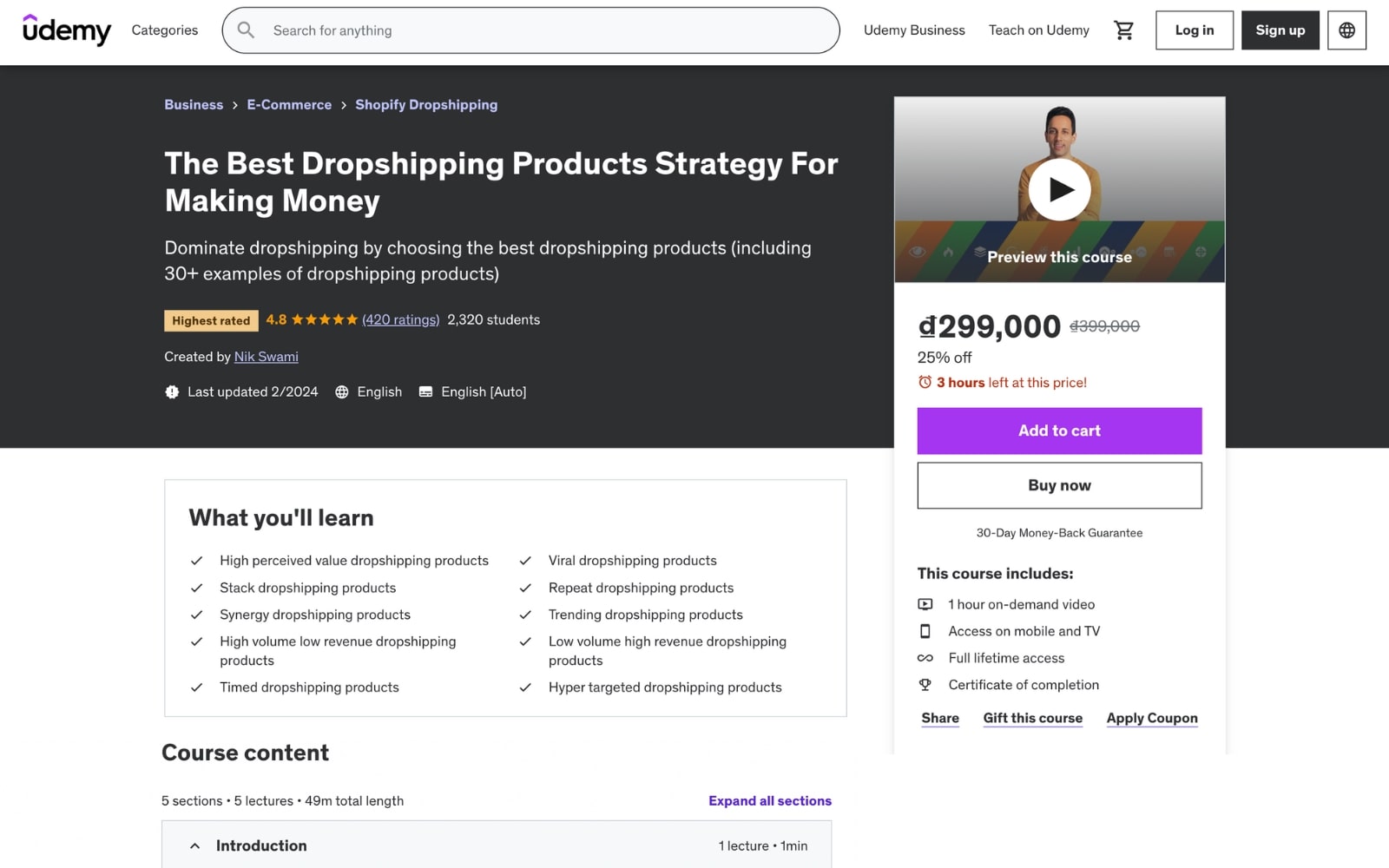This screenshot has width=1389, height=868.
Task: Click the five-star rating icons
Action: click(x=325, y=319)
